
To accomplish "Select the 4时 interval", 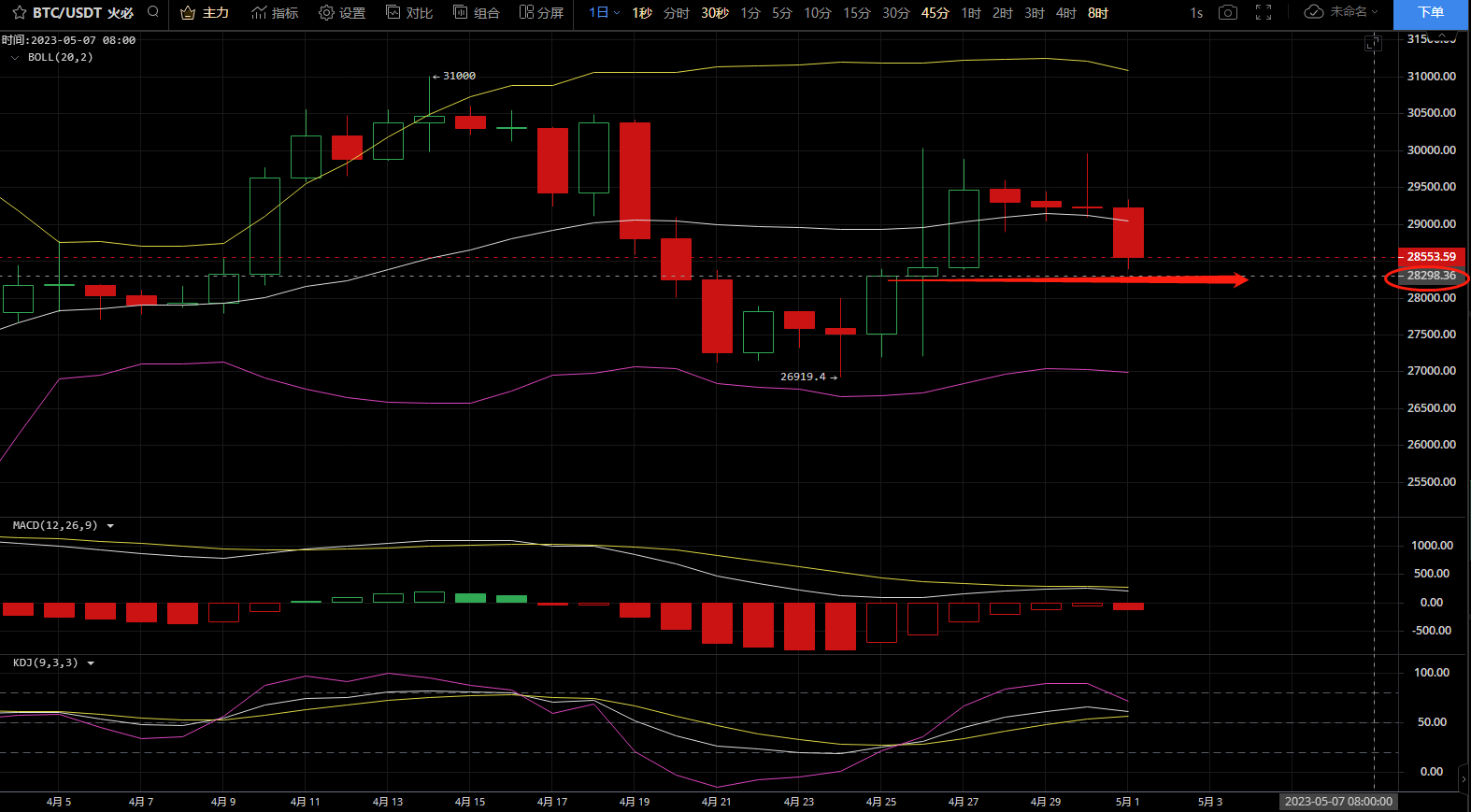I will click(1066, 13).
